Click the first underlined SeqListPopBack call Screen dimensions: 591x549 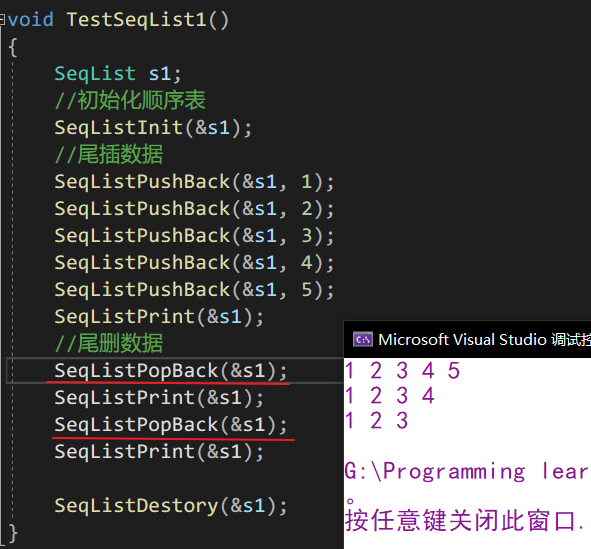click(171, 371)
